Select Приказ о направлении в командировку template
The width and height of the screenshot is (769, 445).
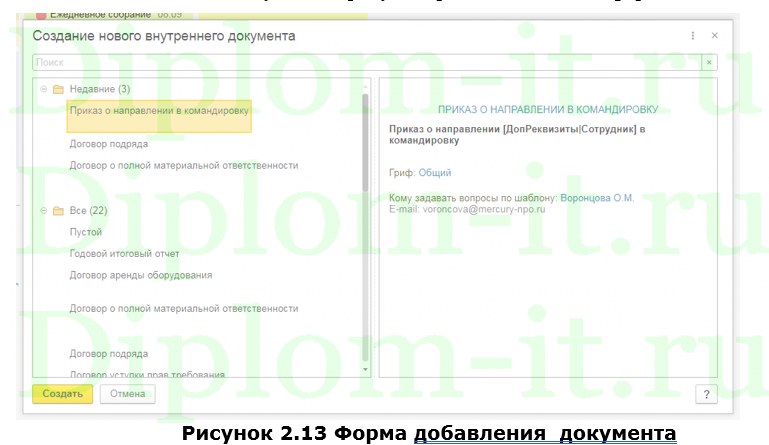(159, 116)
